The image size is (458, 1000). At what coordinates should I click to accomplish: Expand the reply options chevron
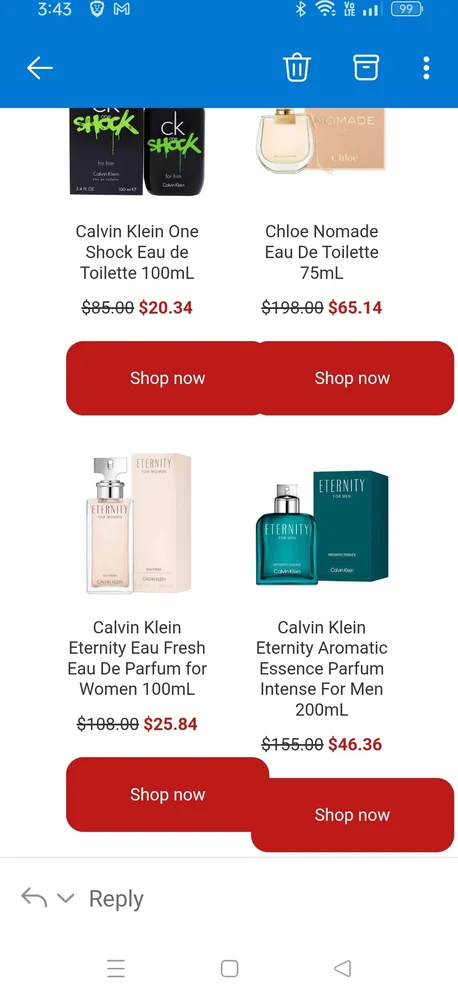pos(65,898)
